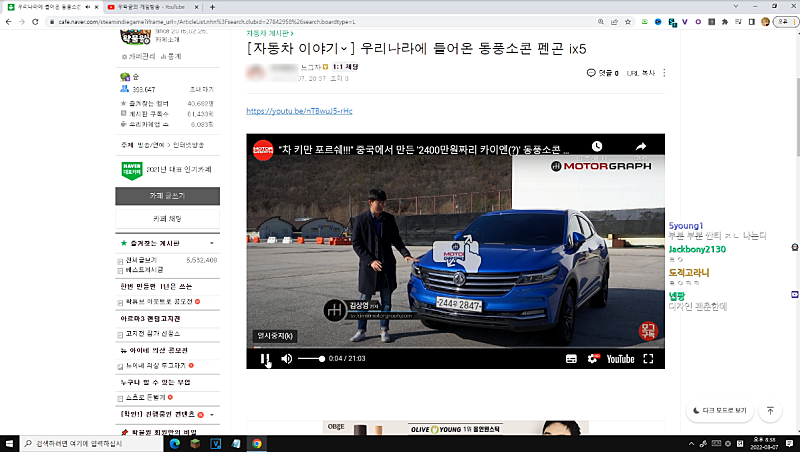Click the zoom magnifier in the address bar

pyautogui.click(x=601, y=22)
